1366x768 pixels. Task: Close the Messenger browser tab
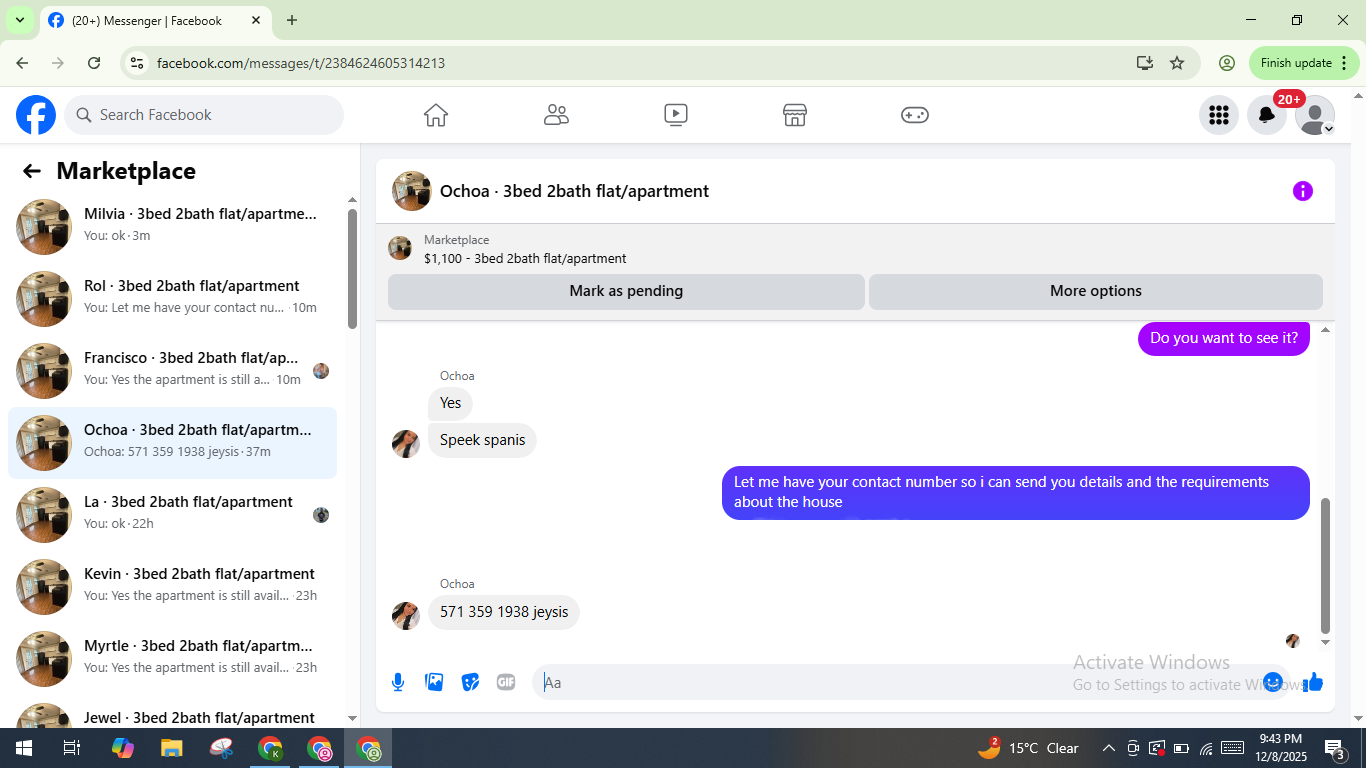pyautogui.click(x=256, y=20)
